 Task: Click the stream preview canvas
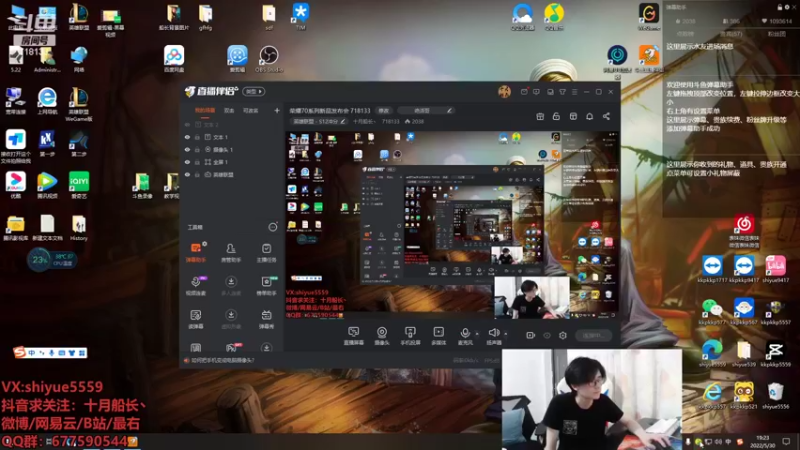click(x=452, y=225)
